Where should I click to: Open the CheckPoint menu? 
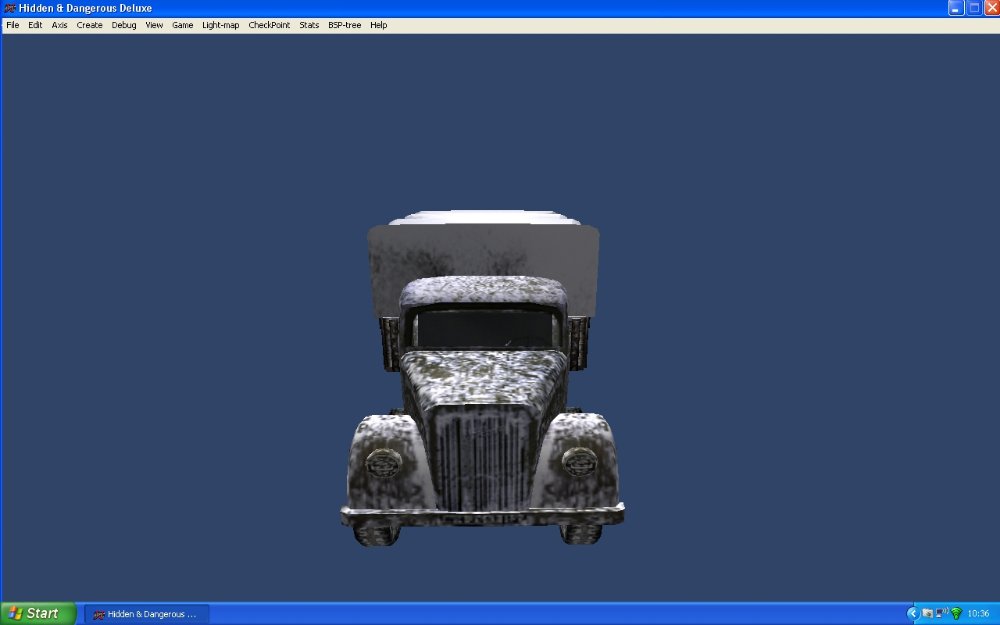269,25
